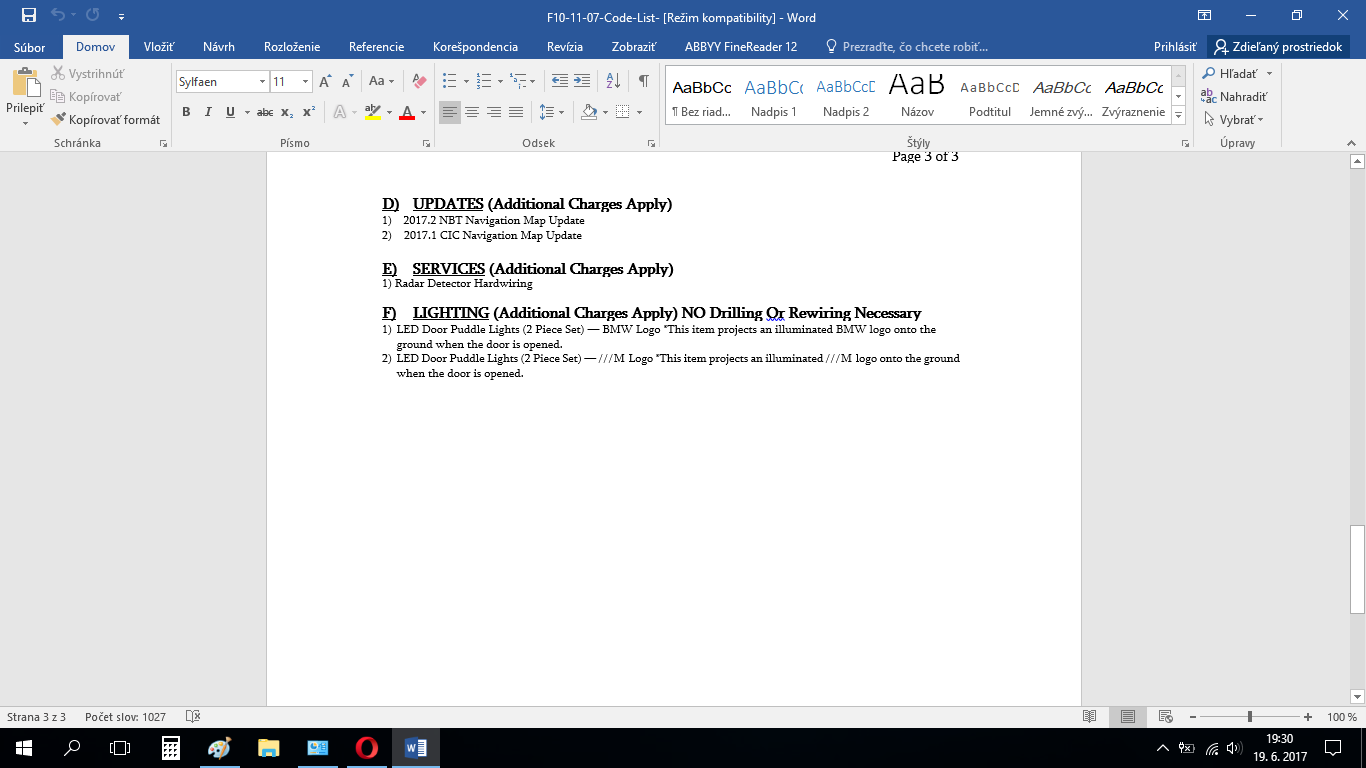Activate the Kopírovať formát painter
Viewport: 1366px width, 768px height.
pos(106,120)
